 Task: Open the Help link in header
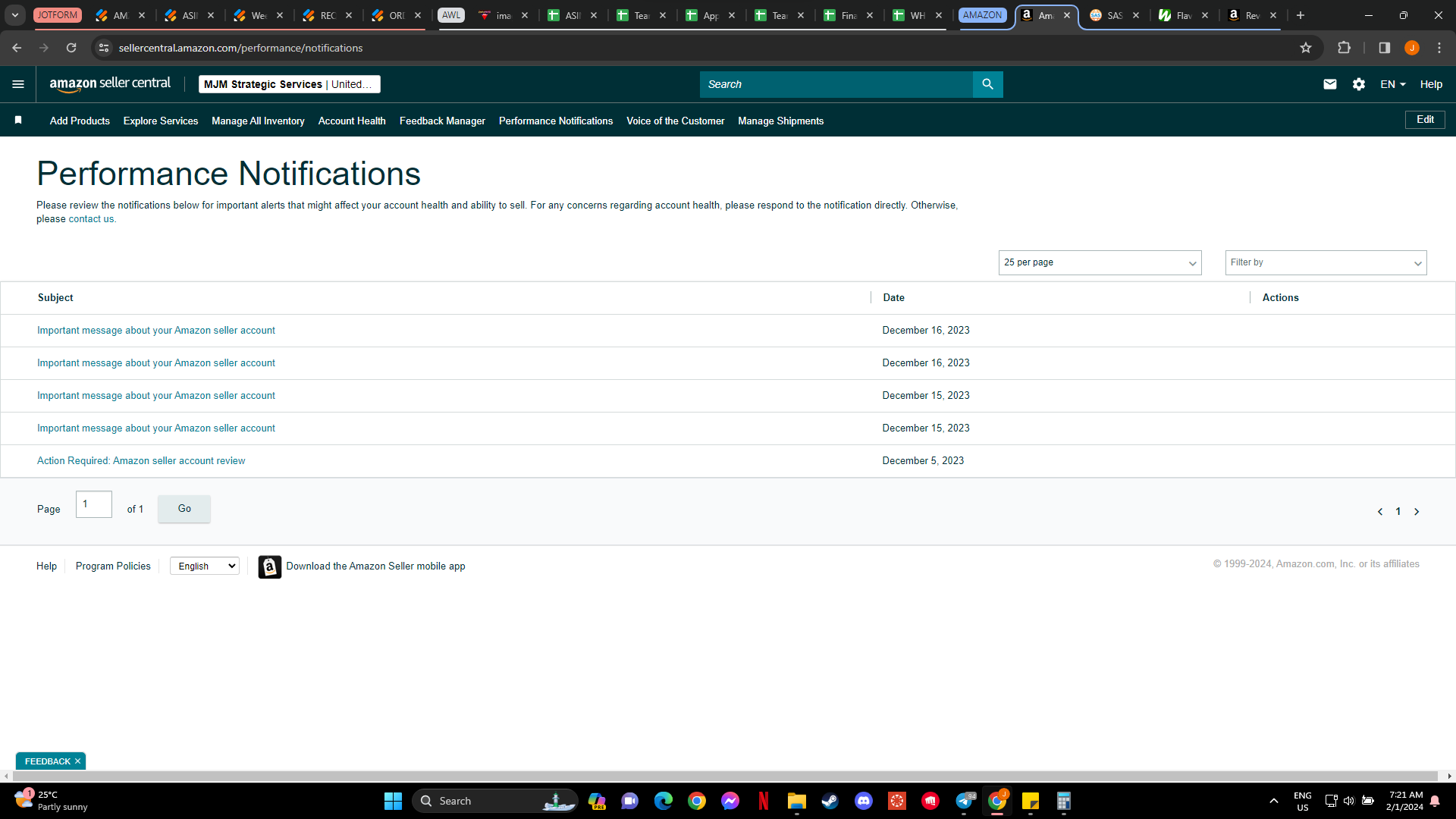coord(1431,84)
